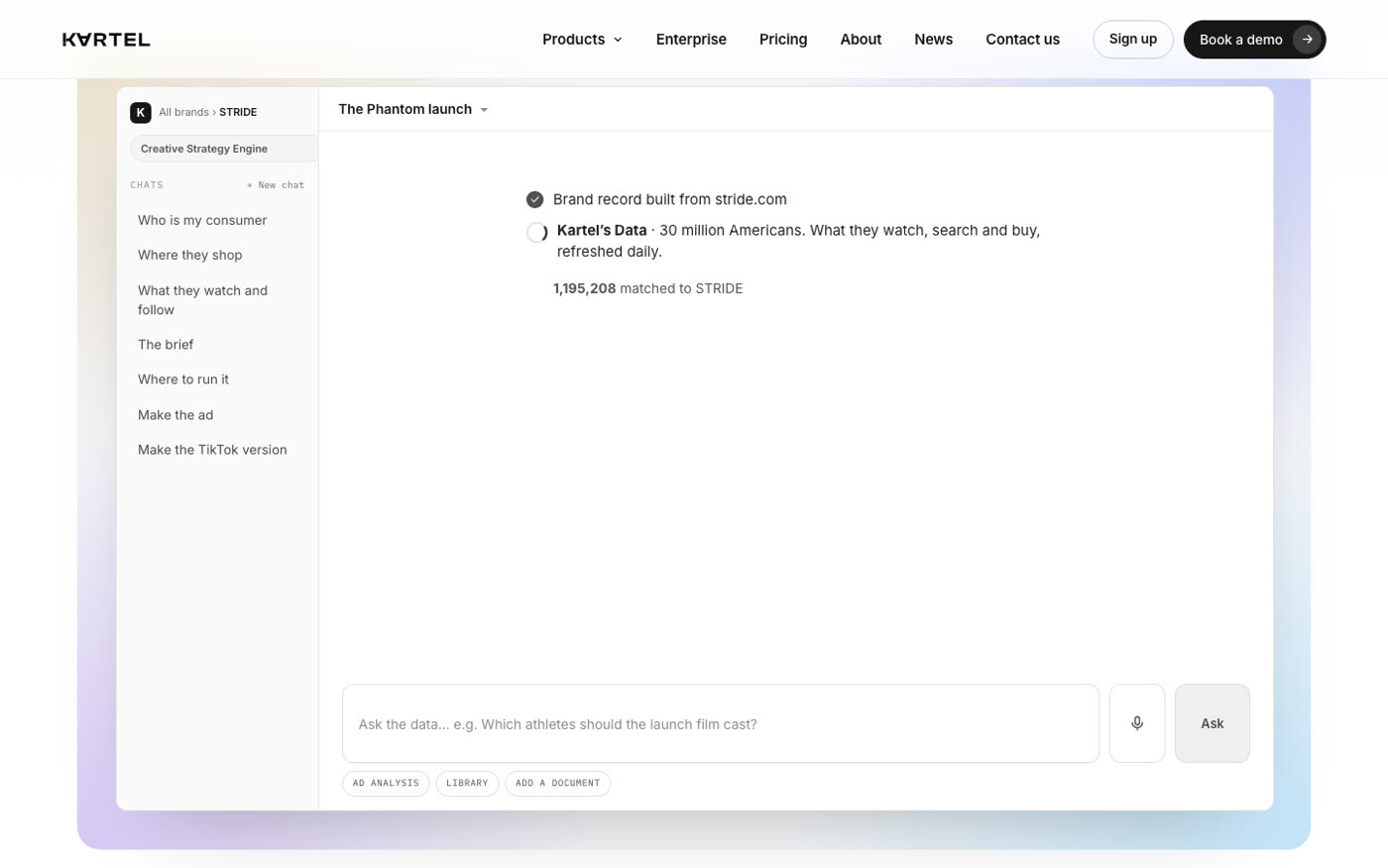Open Make the ad chat
This screenshot has height=868, width=1388.
point(175,415)
